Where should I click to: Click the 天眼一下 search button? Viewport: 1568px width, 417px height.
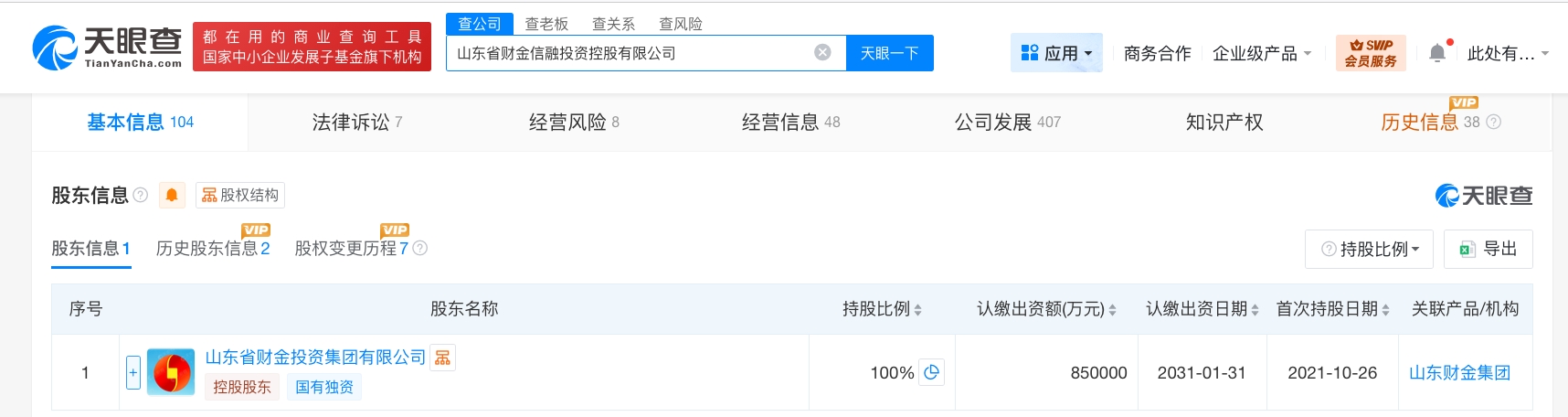pyautogui.click(x=889, y=53)
